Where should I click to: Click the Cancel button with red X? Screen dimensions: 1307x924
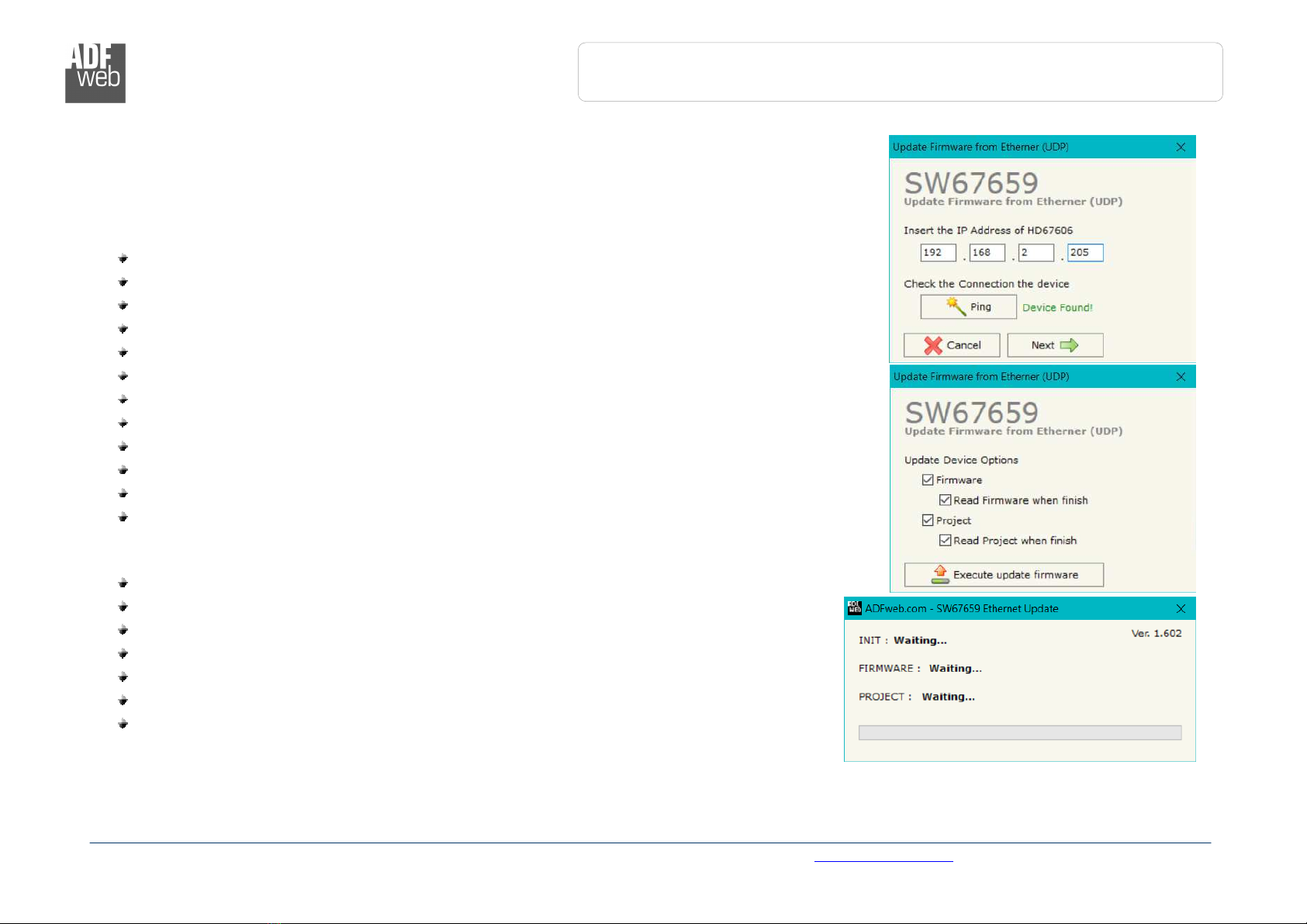[952, 345]
